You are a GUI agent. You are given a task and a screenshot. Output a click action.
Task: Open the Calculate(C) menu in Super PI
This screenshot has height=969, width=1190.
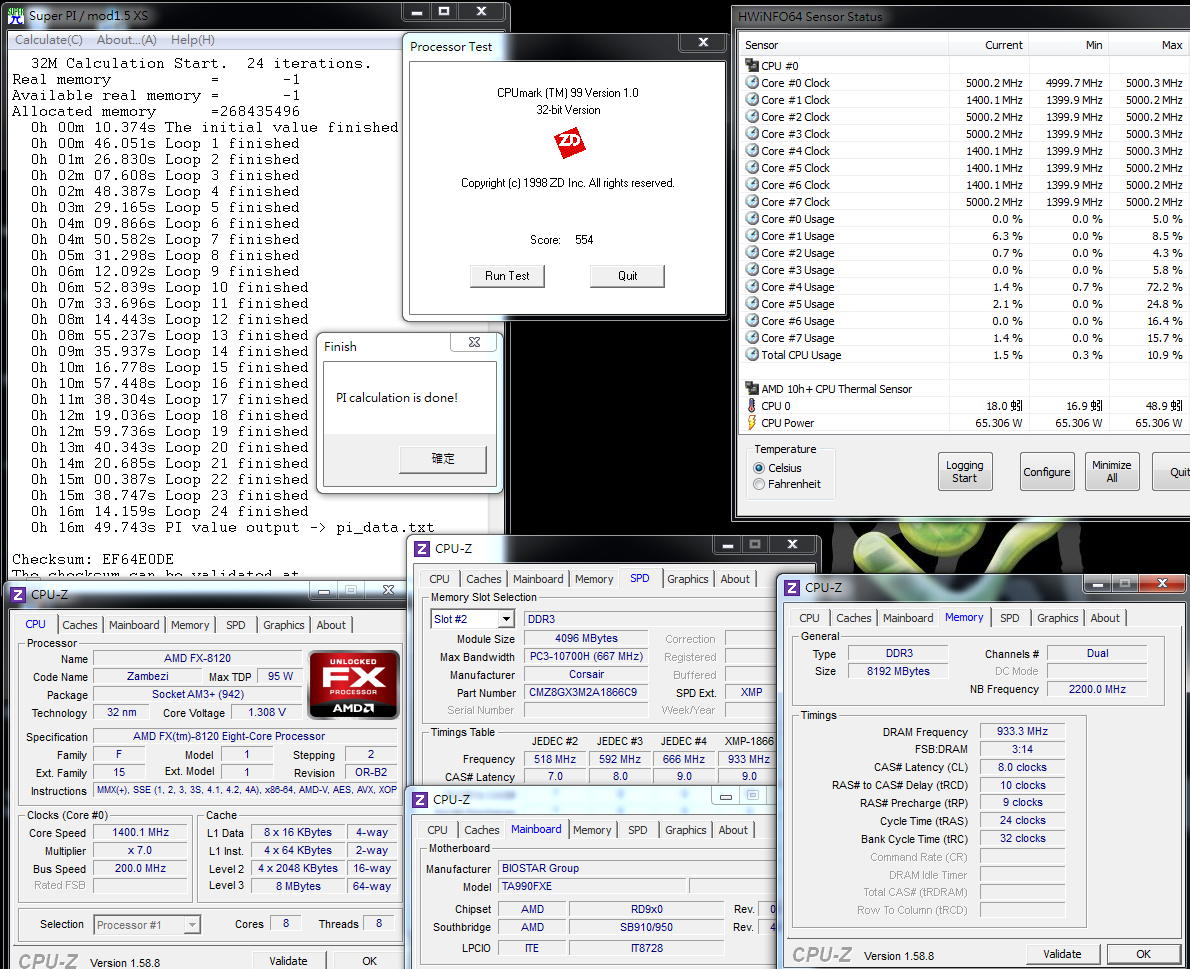pyautogui.click(x=49, y=39)
